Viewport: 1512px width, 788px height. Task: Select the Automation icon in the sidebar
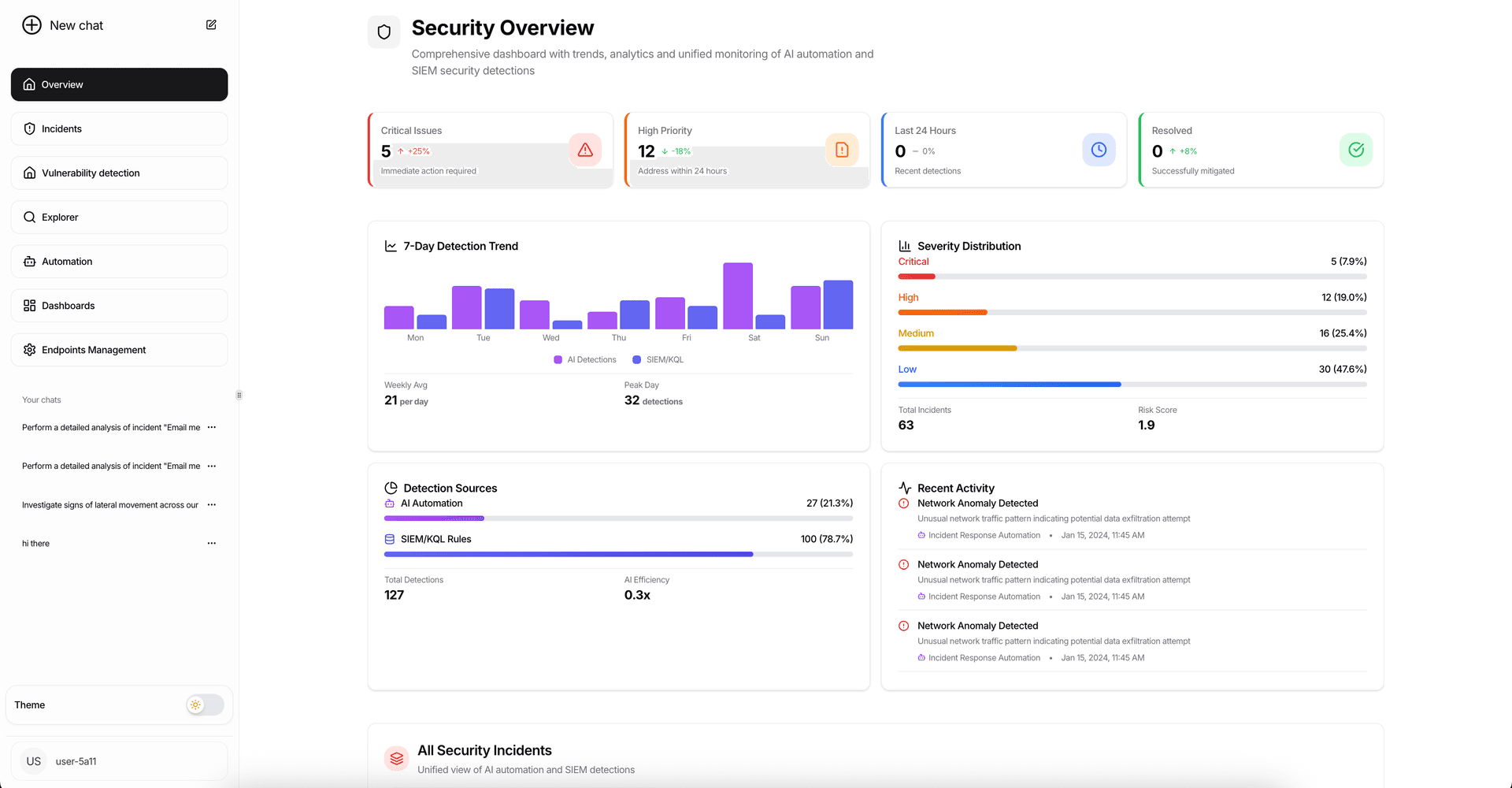(x=29, y=261)
